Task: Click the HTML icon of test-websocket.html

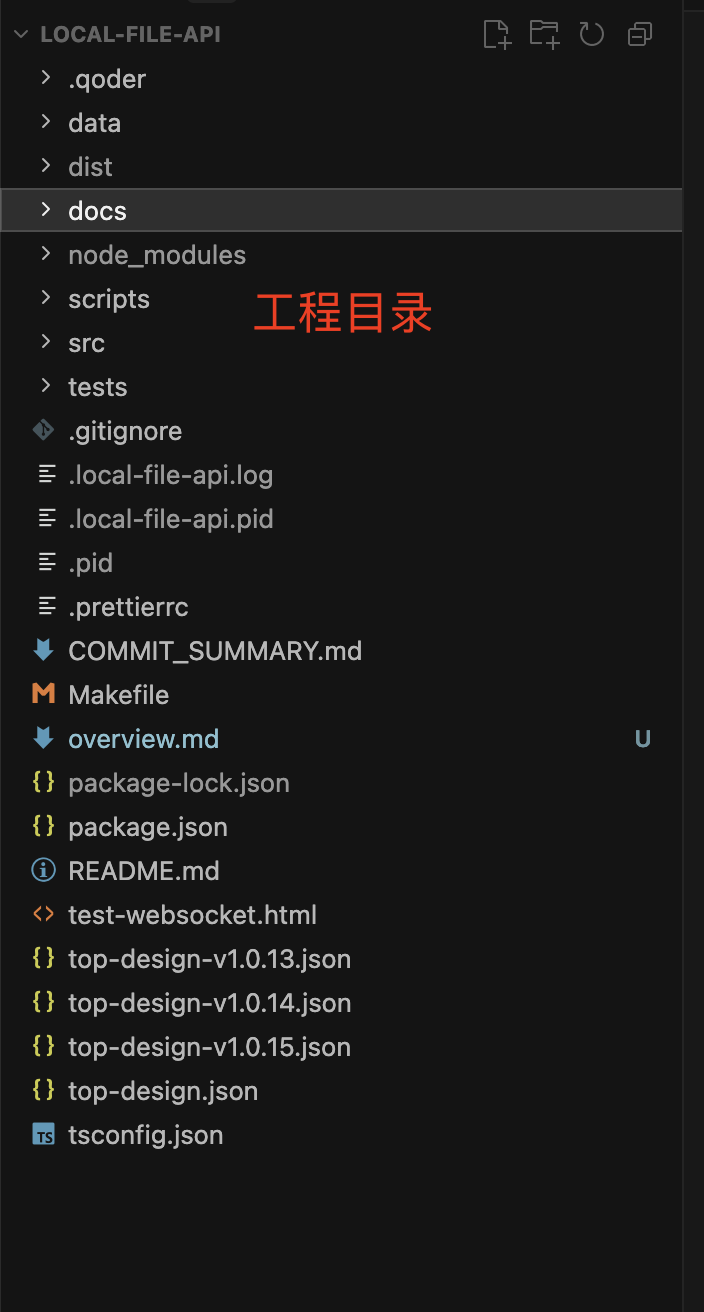Action: click(x=43, y=915)
